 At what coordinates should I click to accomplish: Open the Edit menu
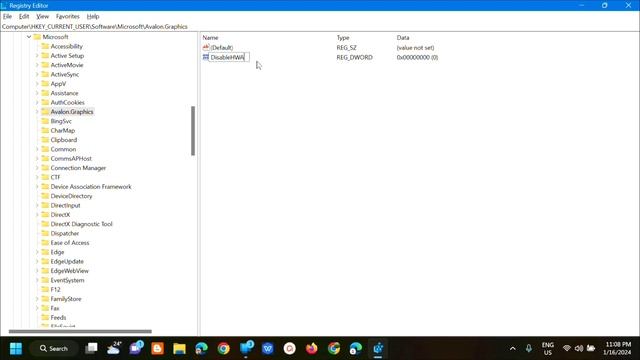coord(24,16)
